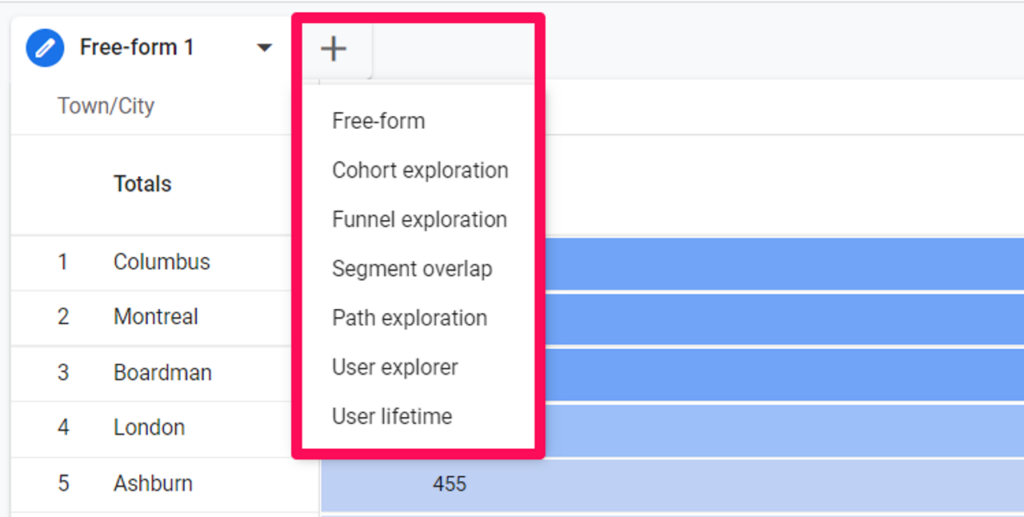This screenshot has height=517, width=1024.
Task: Expand the Free-form 1 tab dropdown arrow
Action: click(x=264, y=48)
